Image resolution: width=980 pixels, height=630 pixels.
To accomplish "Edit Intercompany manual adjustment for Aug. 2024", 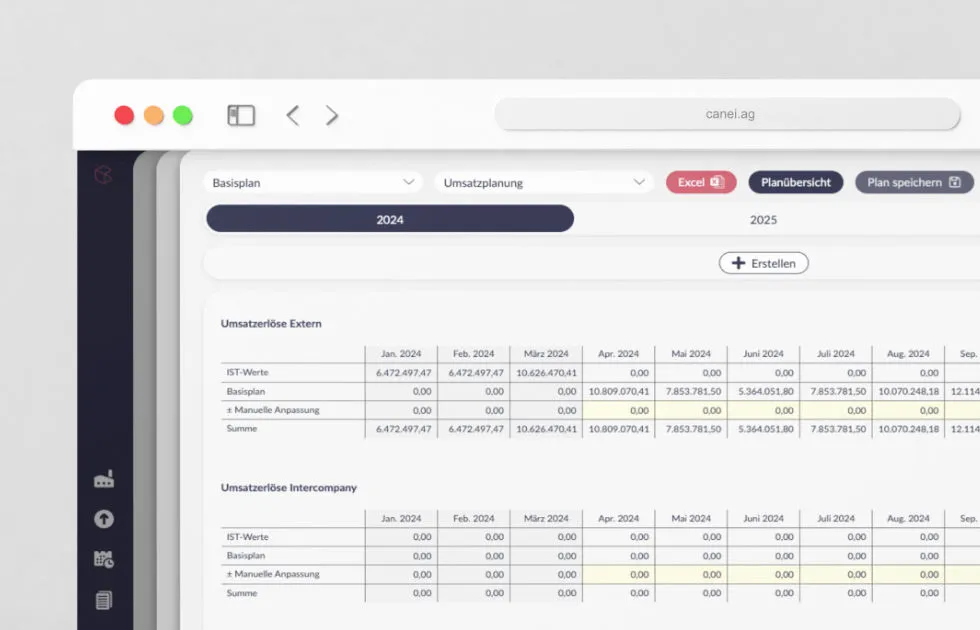I will [x=908, y=574].
